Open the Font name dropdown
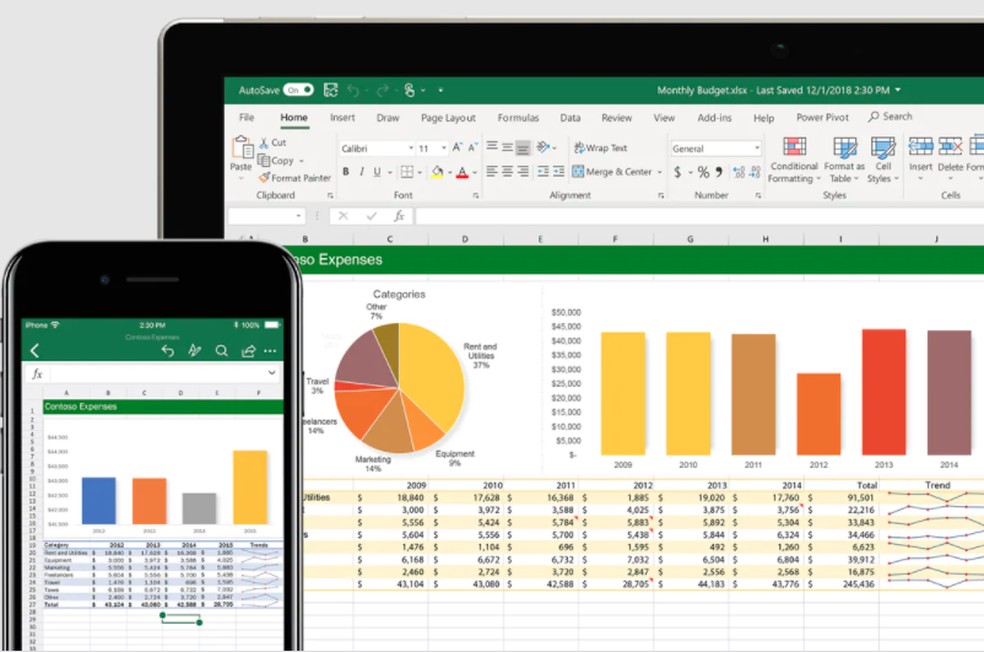 [x=411, y=149]
